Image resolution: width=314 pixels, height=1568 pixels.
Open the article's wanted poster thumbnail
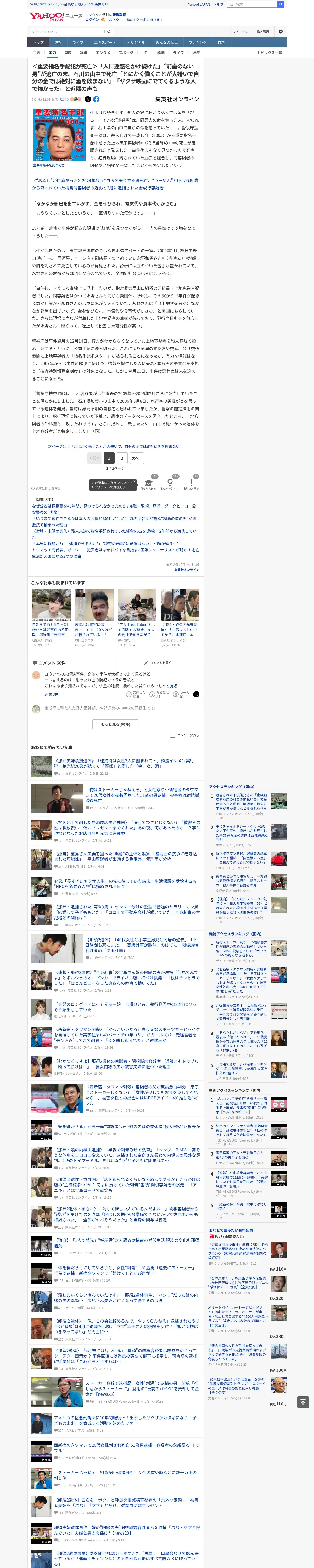coord(59,136)
